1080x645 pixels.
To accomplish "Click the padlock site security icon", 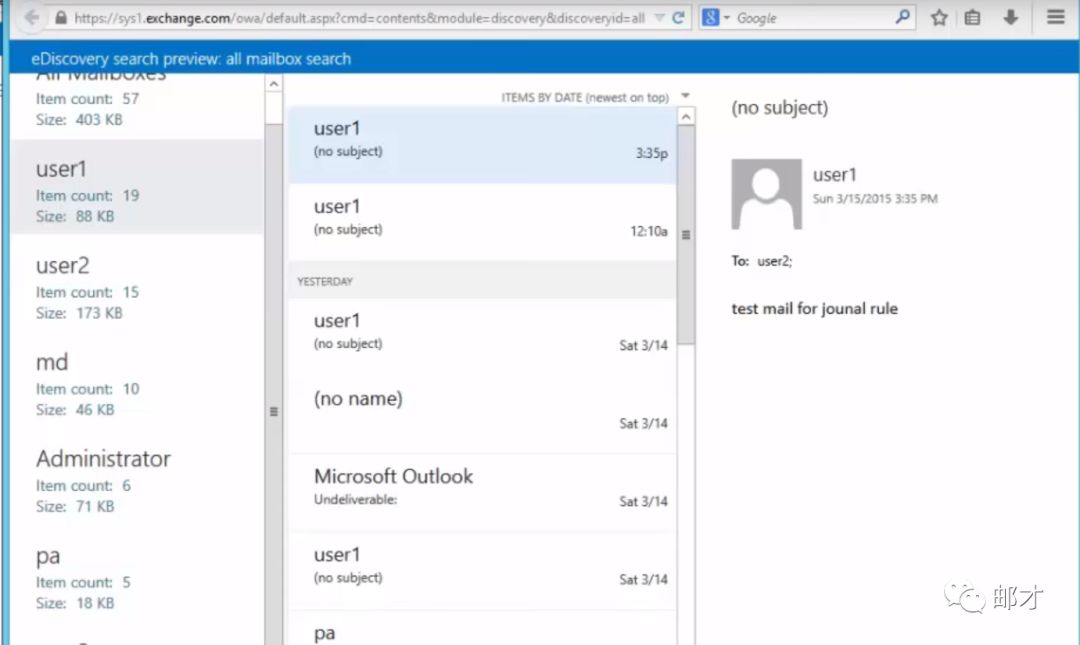I will 61,18.
